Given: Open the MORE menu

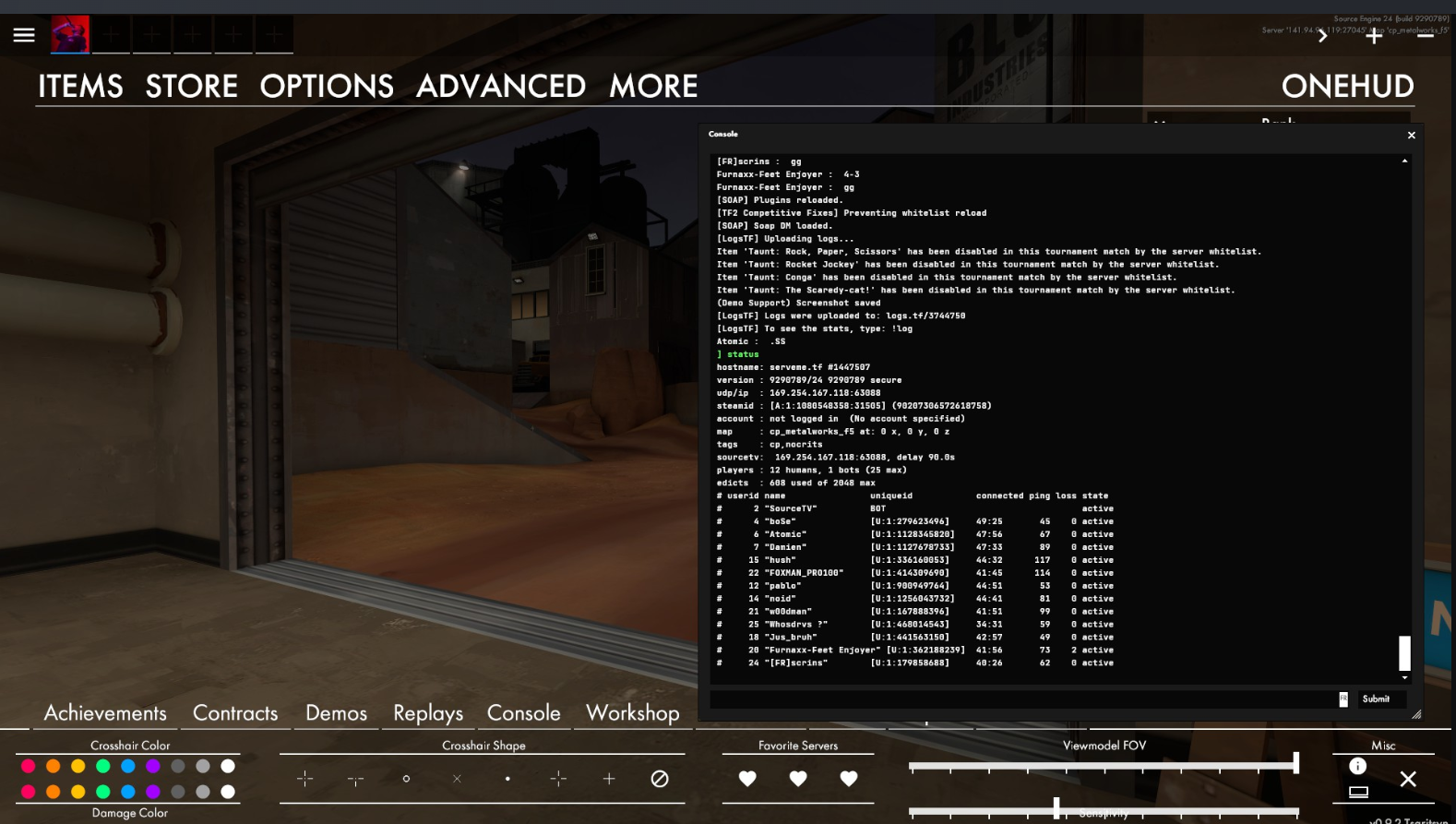Looking at the screenshot, I should [x=653, y=87].
